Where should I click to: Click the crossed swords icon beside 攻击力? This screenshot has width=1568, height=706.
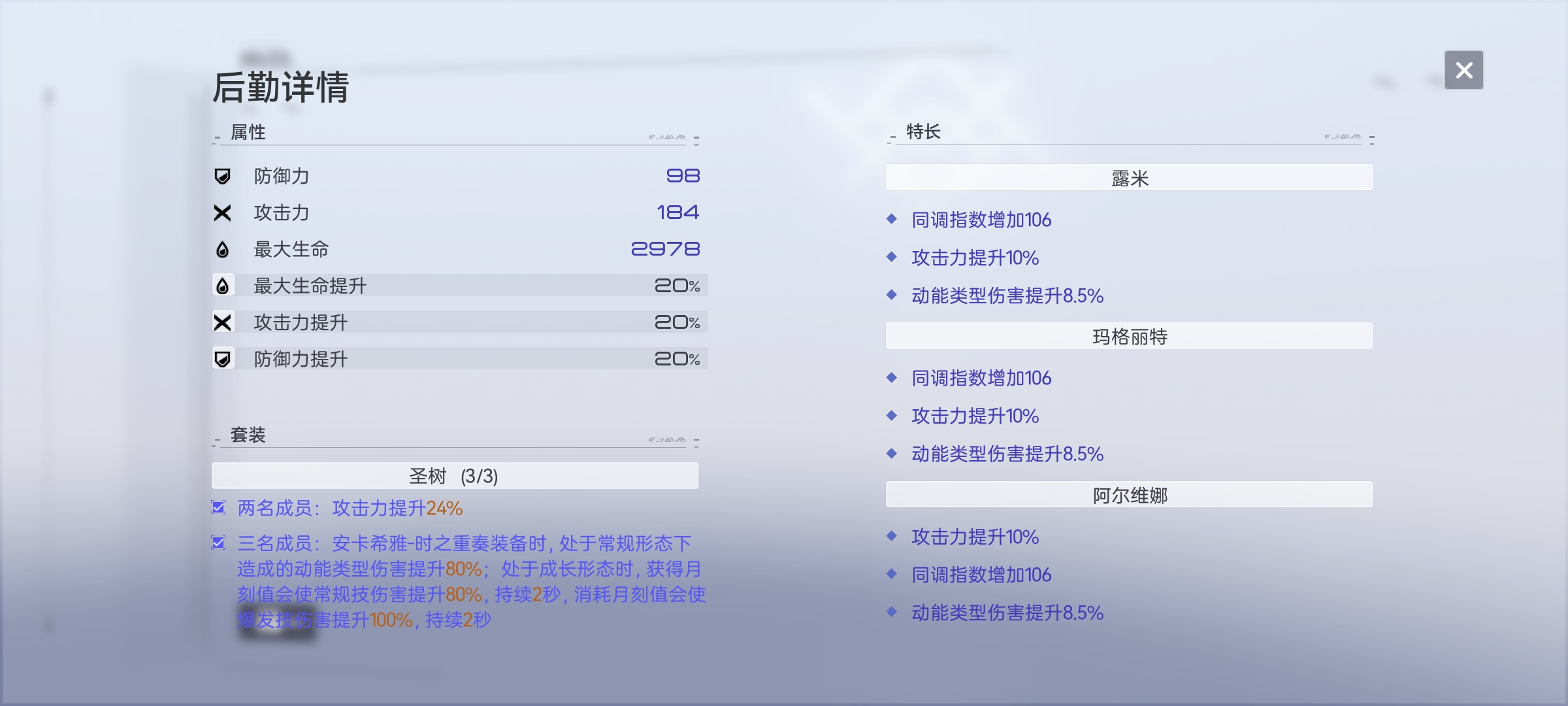(223, 212)
